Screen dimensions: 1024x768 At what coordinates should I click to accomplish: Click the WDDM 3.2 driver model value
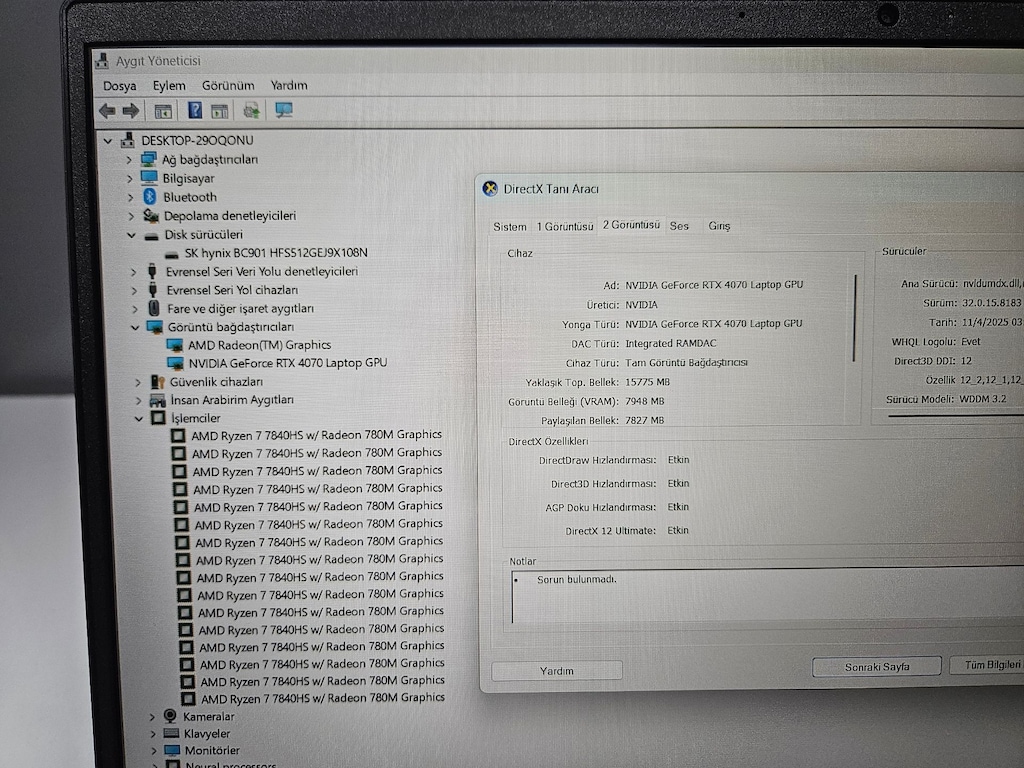pos(982,399)
